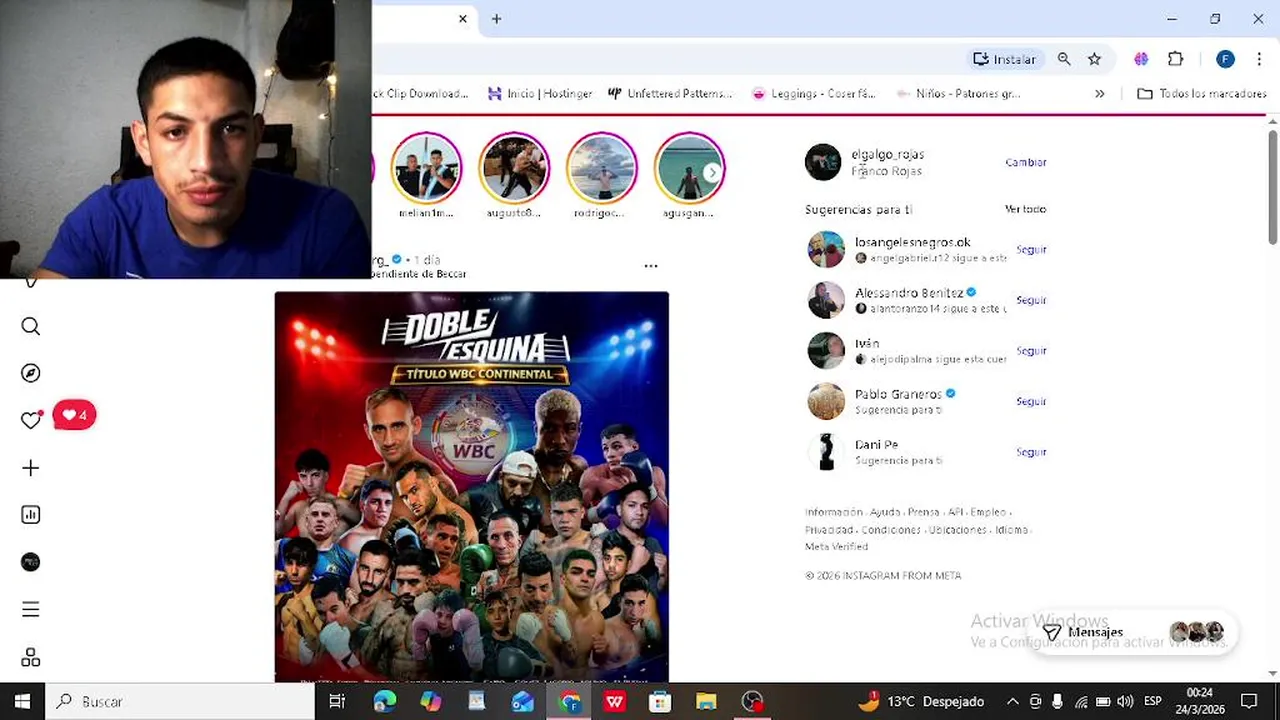Open profile avatar icon in left sidebar

31,562
